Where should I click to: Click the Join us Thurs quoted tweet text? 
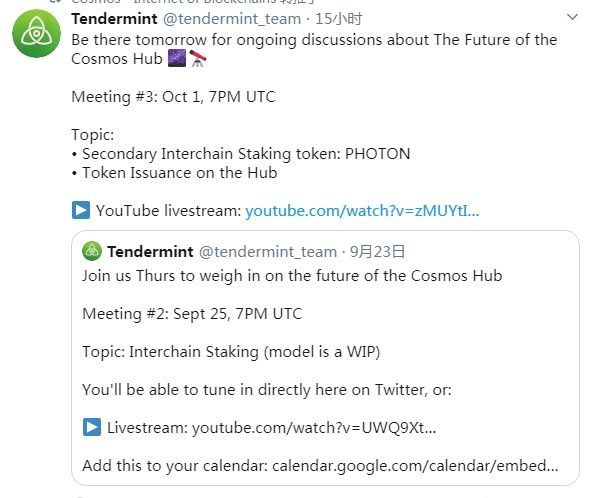(x=292, y=276)
